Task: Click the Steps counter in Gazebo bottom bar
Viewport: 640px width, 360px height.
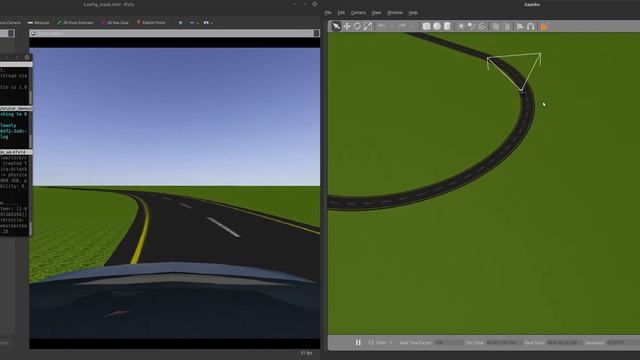Action: point(384,342)
